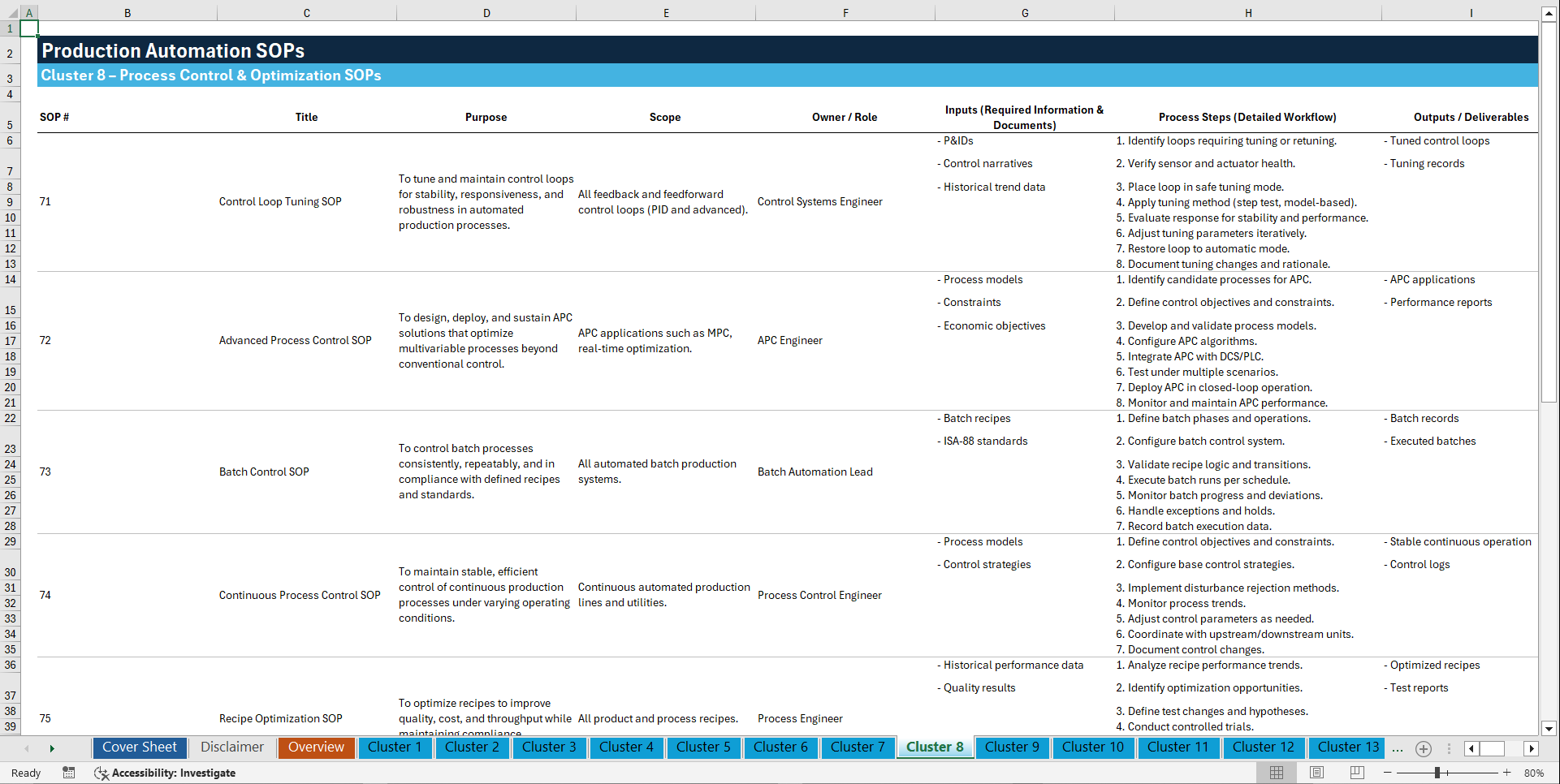This screenshot has width=1560, height=784.
Task: Select the Normal view icon
Action: (x=1276, y=773)
